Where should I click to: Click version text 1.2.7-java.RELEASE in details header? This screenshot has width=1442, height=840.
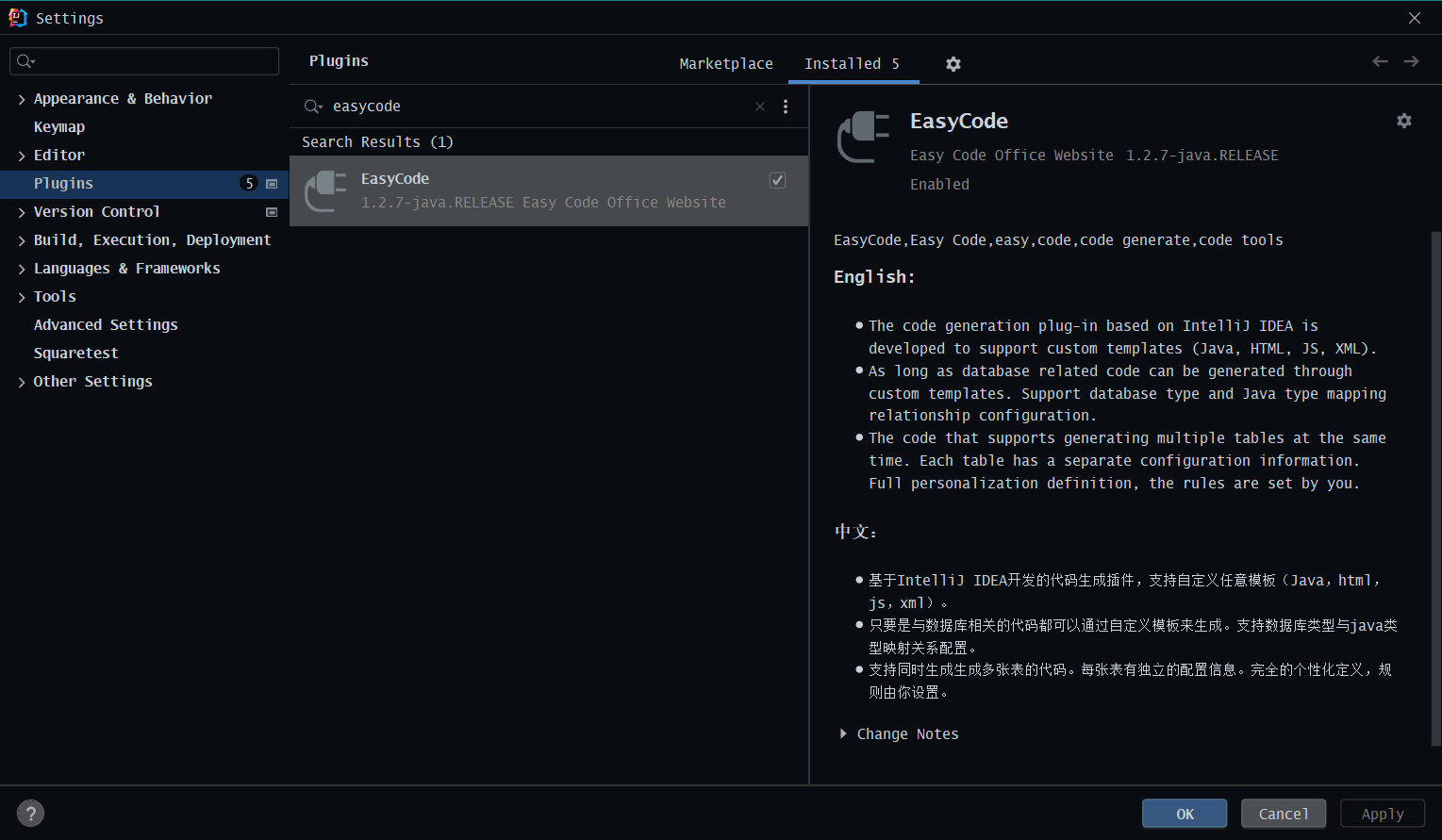pos(1202,156)
